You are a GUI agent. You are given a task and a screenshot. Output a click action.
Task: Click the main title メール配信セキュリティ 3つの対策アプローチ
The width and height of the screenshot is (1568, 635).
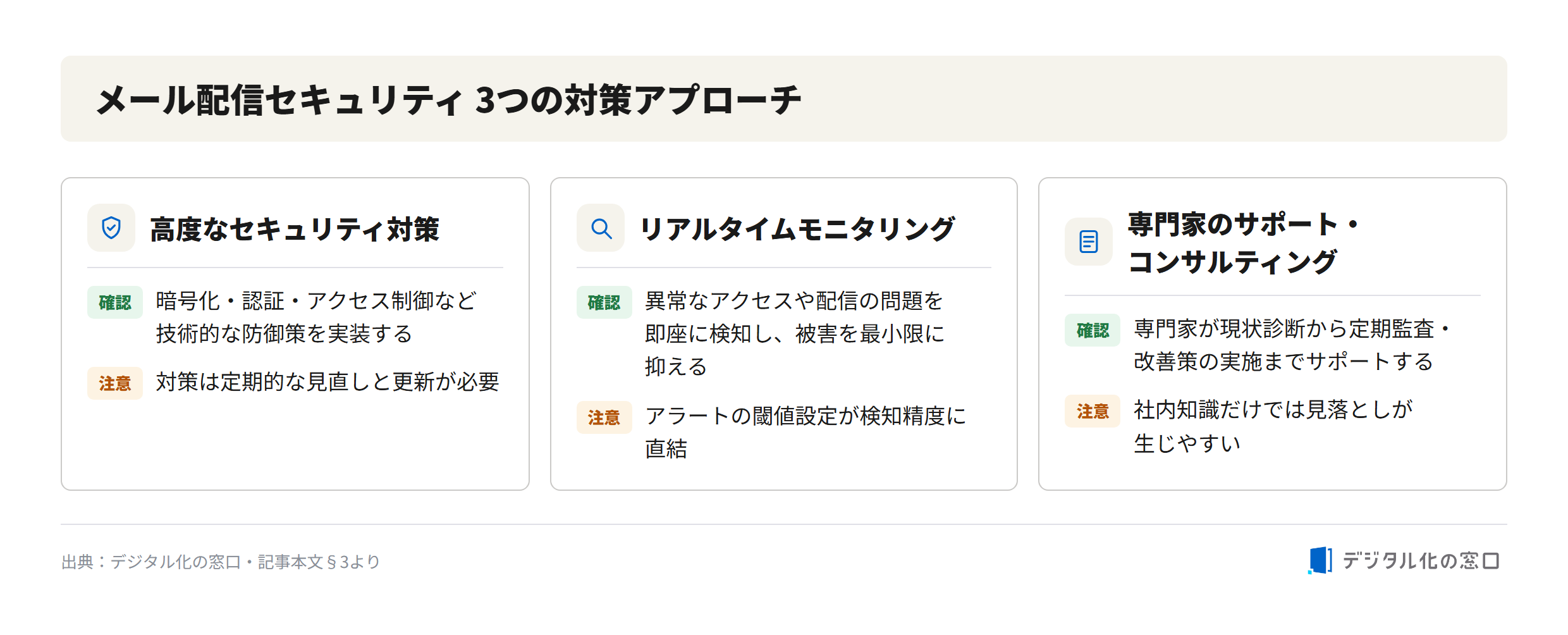[449, 100]
